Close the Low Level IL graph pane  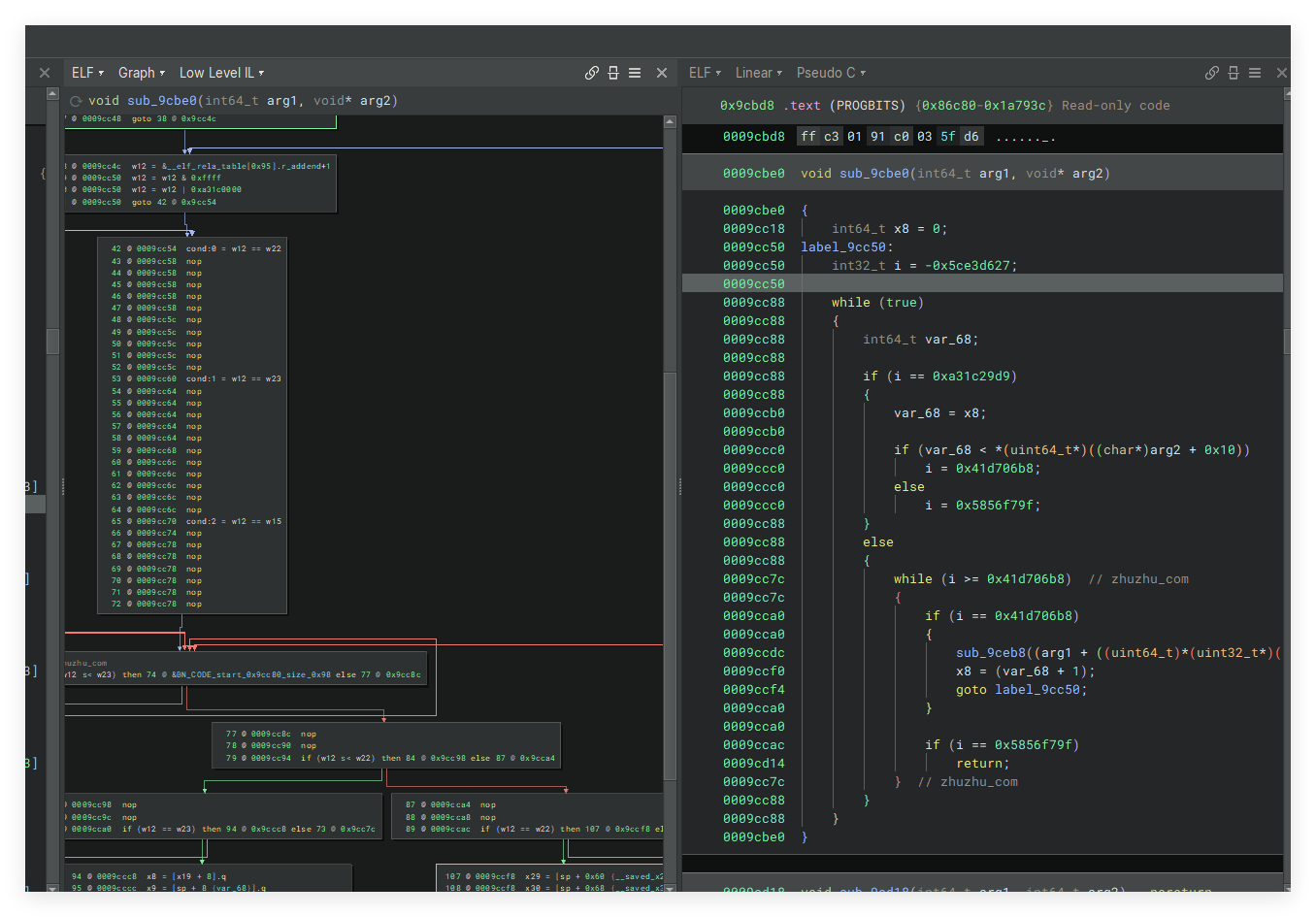click(662, 73)
